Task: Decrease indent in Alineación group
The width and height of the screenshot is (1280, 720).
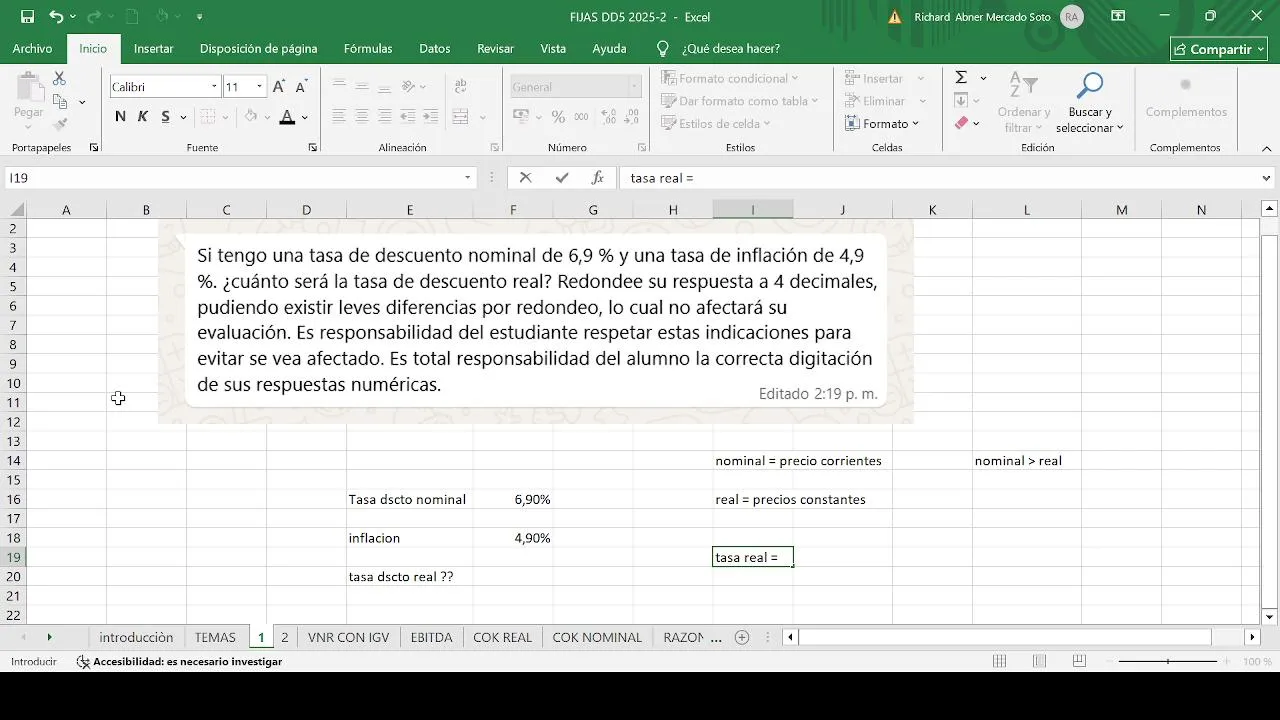Action: coord(409,117)
